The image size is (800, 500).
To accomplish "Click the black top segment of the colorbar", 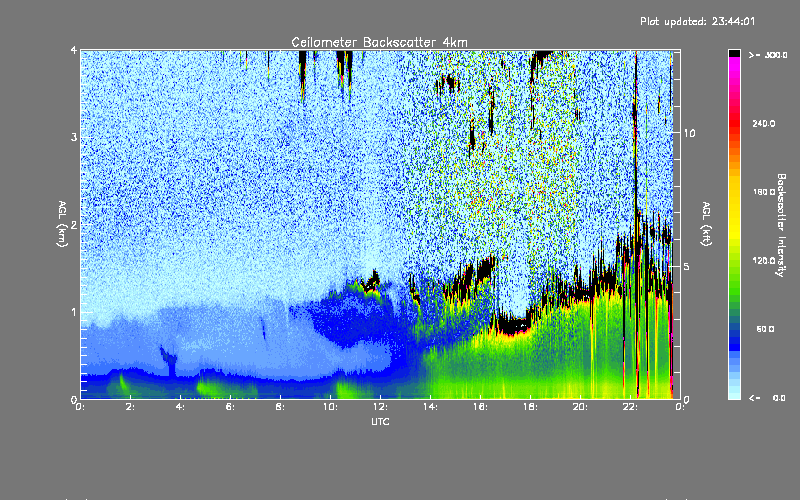I will pyautogui.click(x=734, y=53).
